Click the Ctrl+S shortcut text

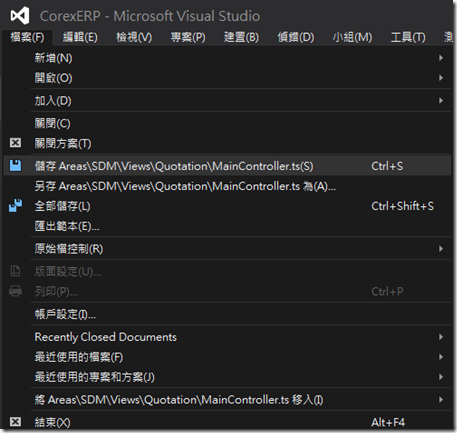click(387, 166)
